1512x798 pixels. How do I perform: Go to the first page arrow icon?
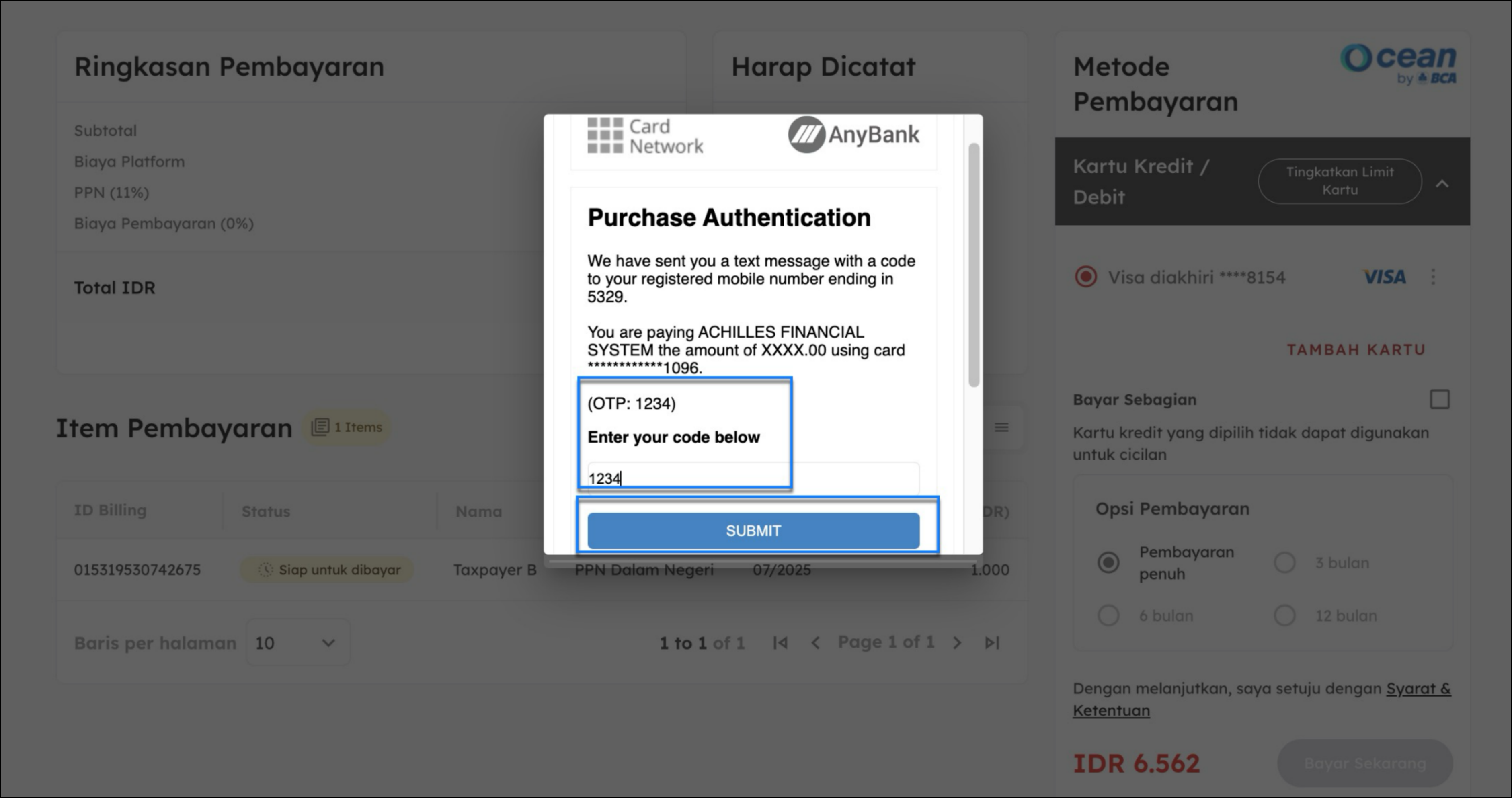780,643
